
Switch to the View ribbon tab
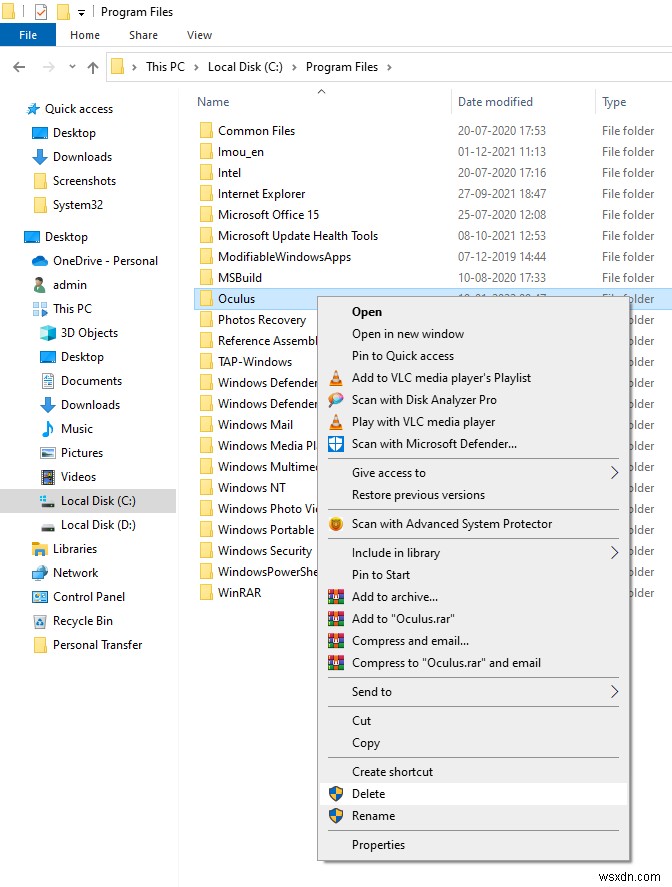199,35
